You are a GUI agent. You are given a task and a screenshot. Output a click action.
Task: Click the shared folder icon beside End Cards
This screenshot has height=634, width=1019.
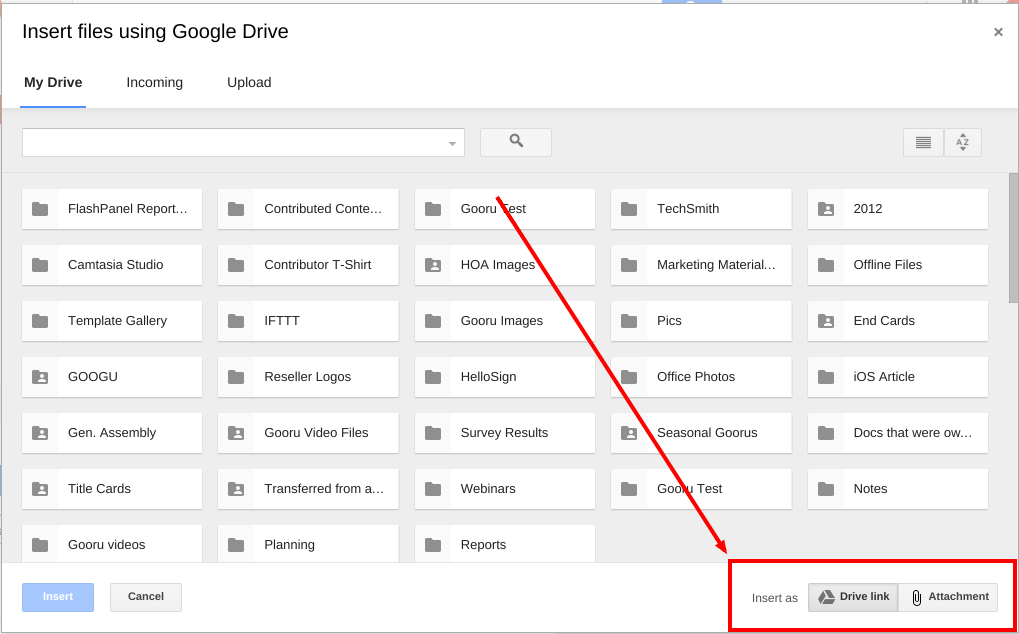826,321
